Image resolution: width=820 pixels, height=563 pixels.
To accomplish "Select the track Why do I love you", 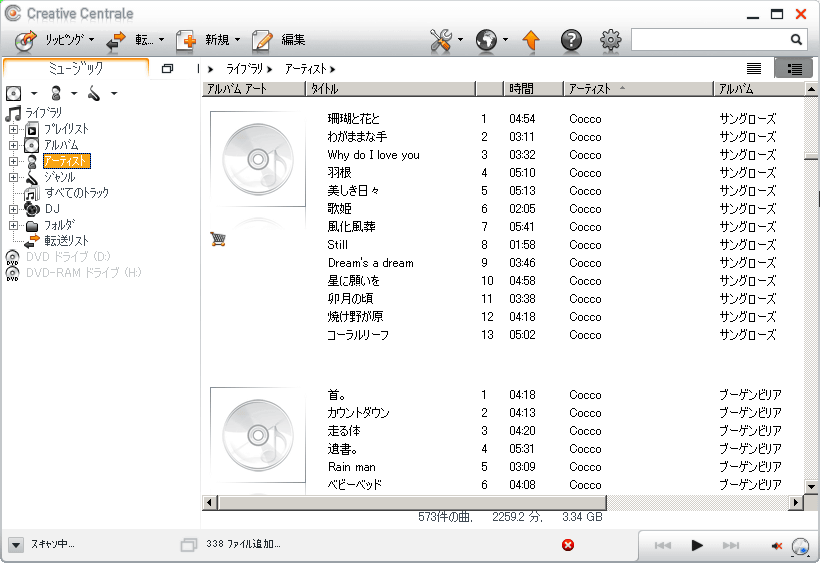I will (373, 155).
